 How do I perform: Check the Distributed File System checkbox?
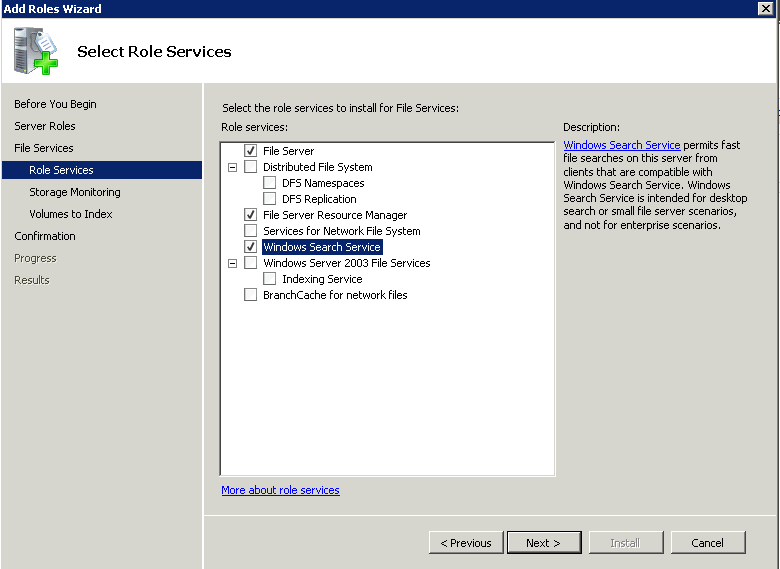[x=251, y=166]
